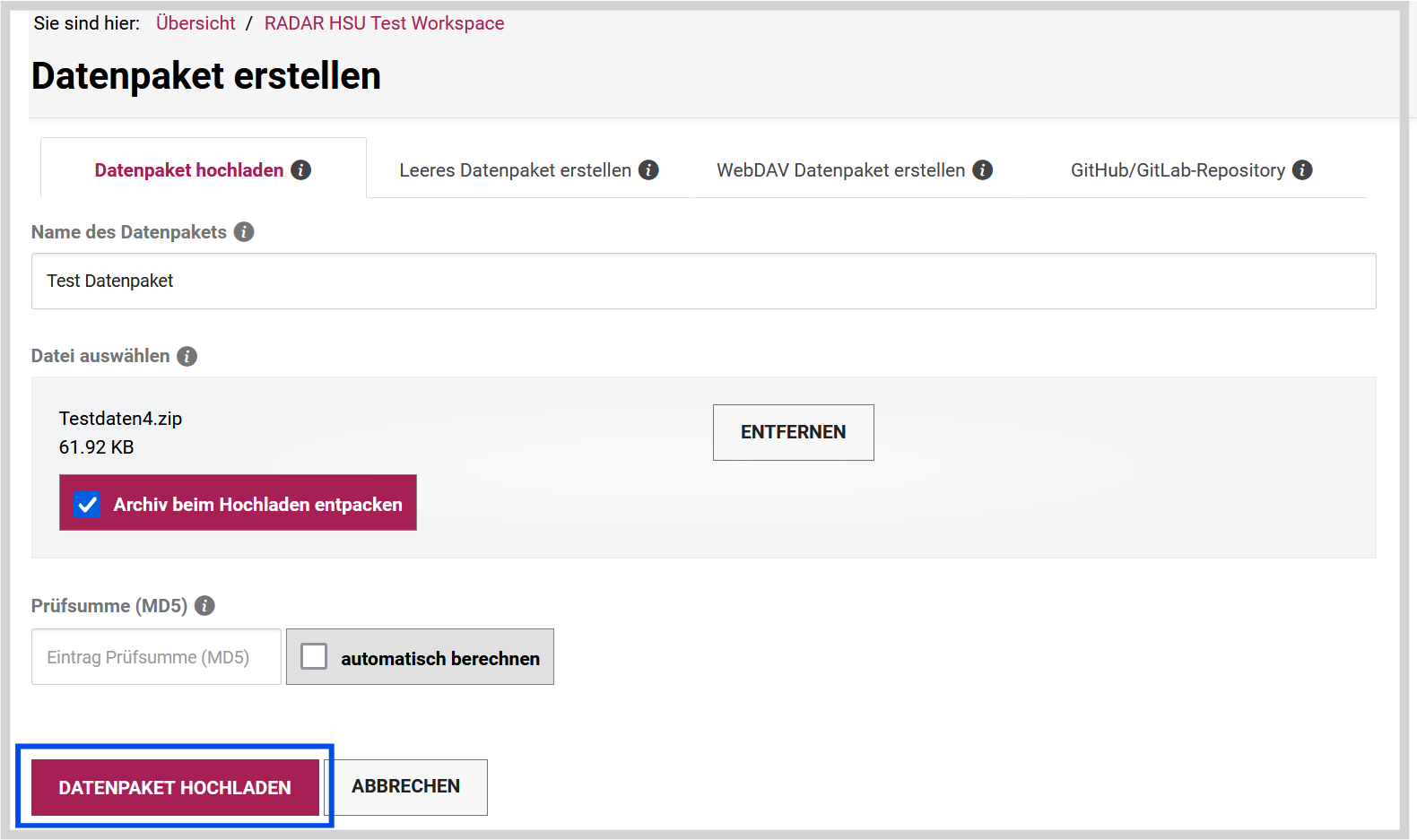Open RADAR HSU Test Workspace breadcrumb

click(x=384, y=23)
